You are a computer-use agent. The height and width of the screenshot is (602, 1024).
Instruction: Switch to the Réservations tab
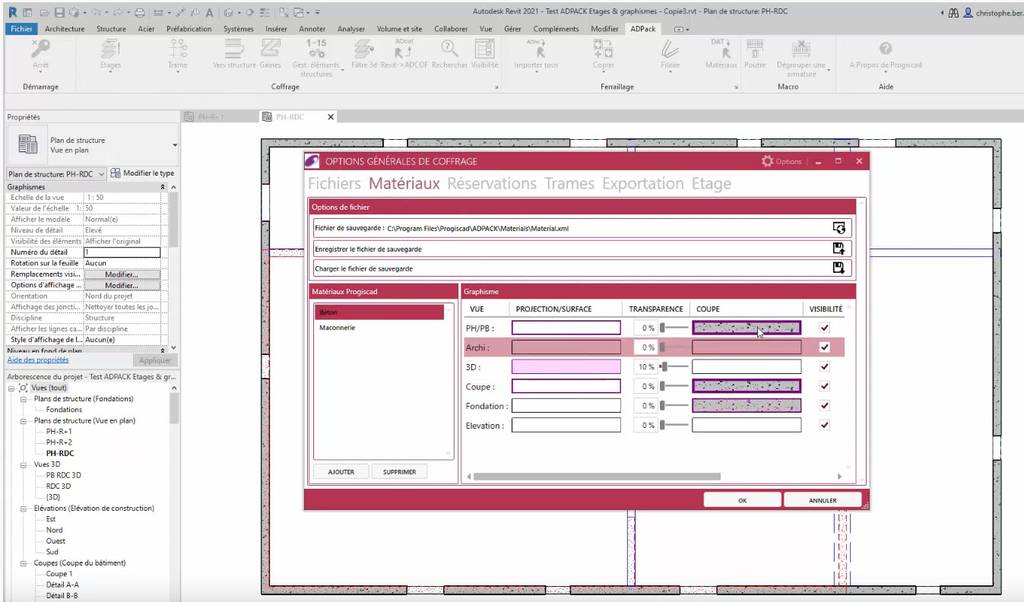[x=491, y=184]
